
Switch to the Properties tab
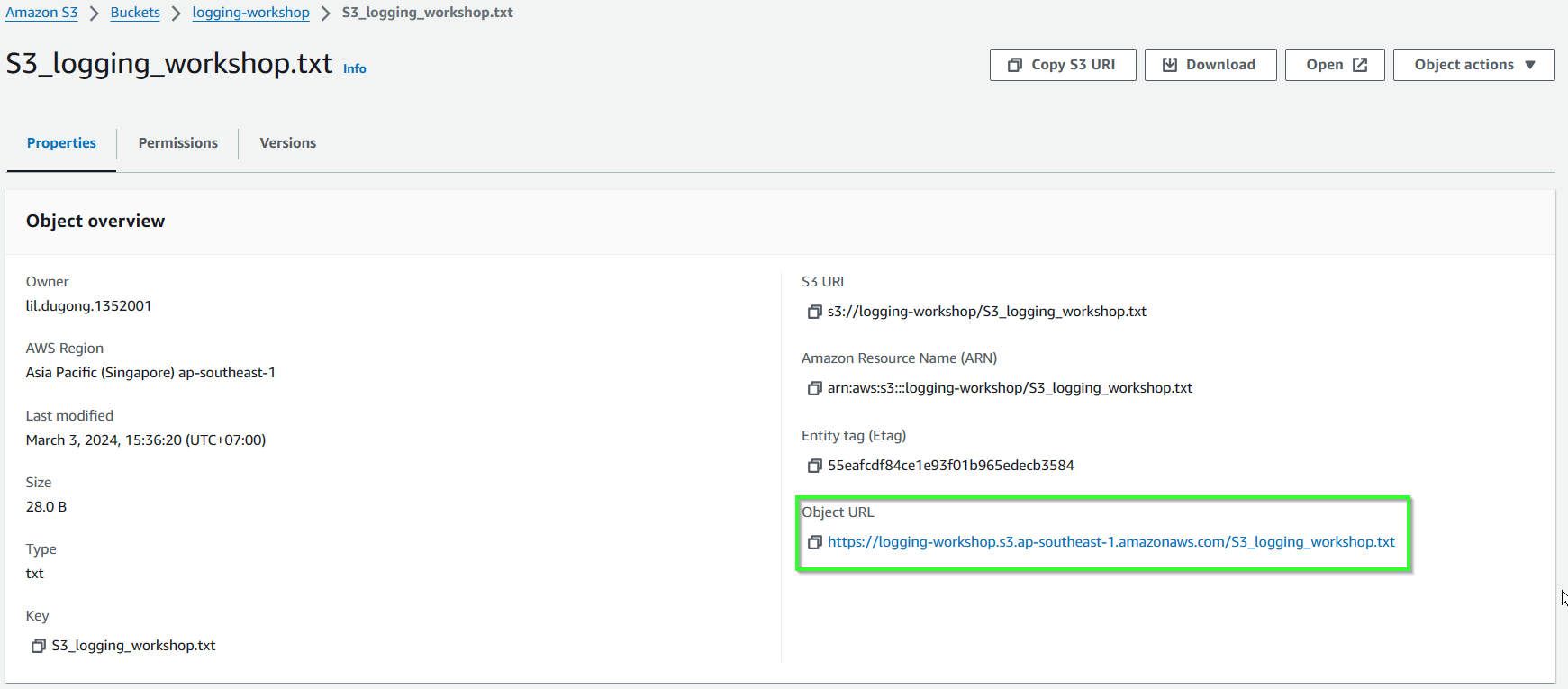(x=61, y=143)
